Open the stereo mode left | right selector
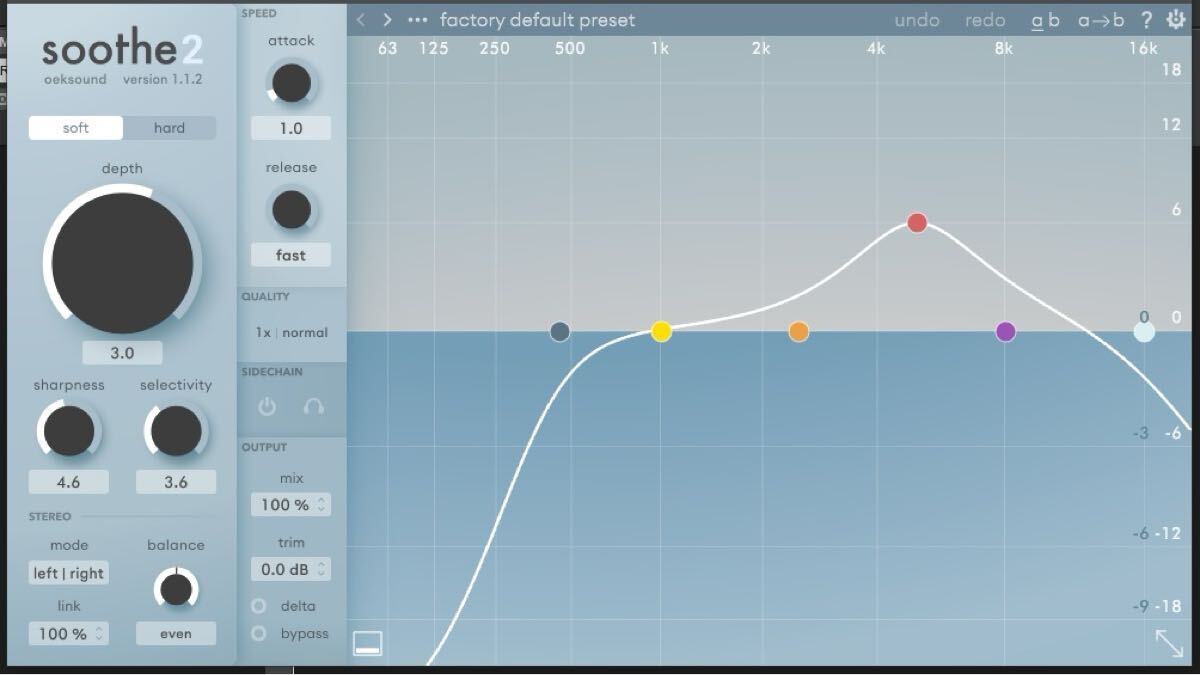This screenshot has height=675, width=1200. (69, 573)
